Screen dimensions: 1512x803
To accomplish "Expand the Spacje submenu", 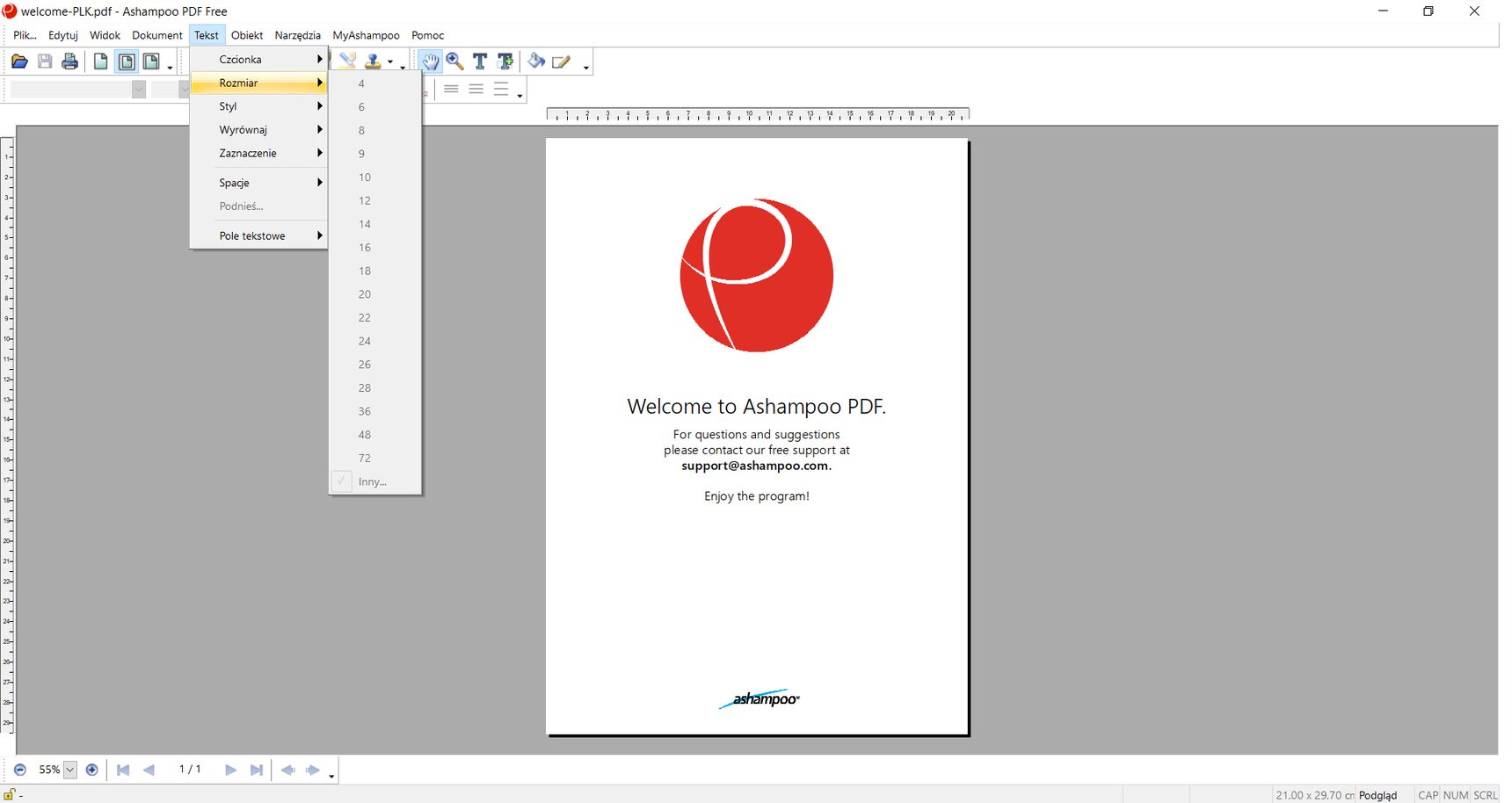I will (x=258, y=183).
